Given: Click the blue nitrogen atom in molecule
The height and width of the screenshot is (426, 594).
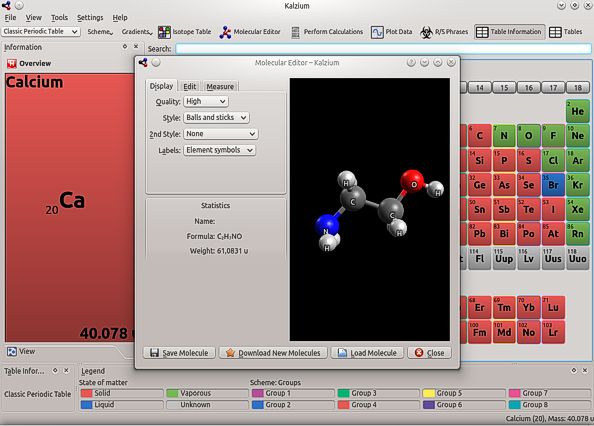Looking at the screenshot, I should pyautogui.click(x=327, y=225).
